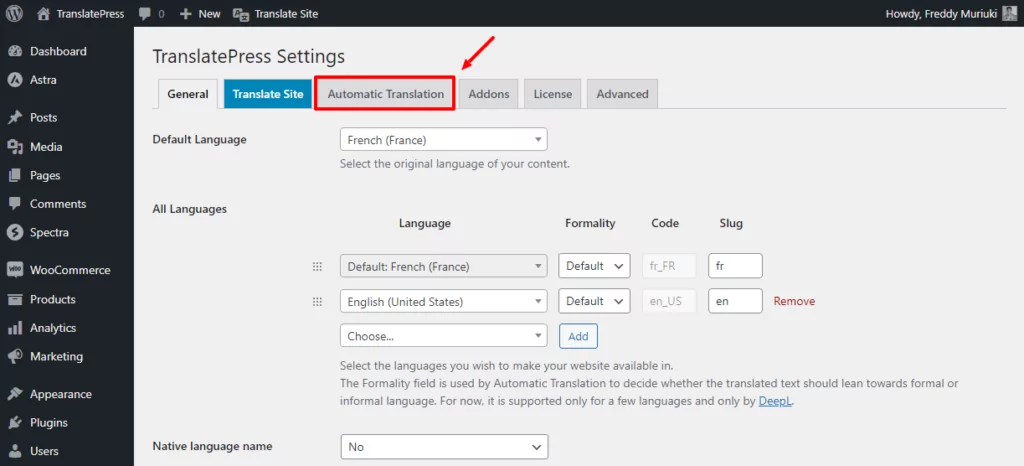Click TranslatePress site name in admin bar
The height and width of the screenshot is (466, 1024).
click(x=90, y=14)
